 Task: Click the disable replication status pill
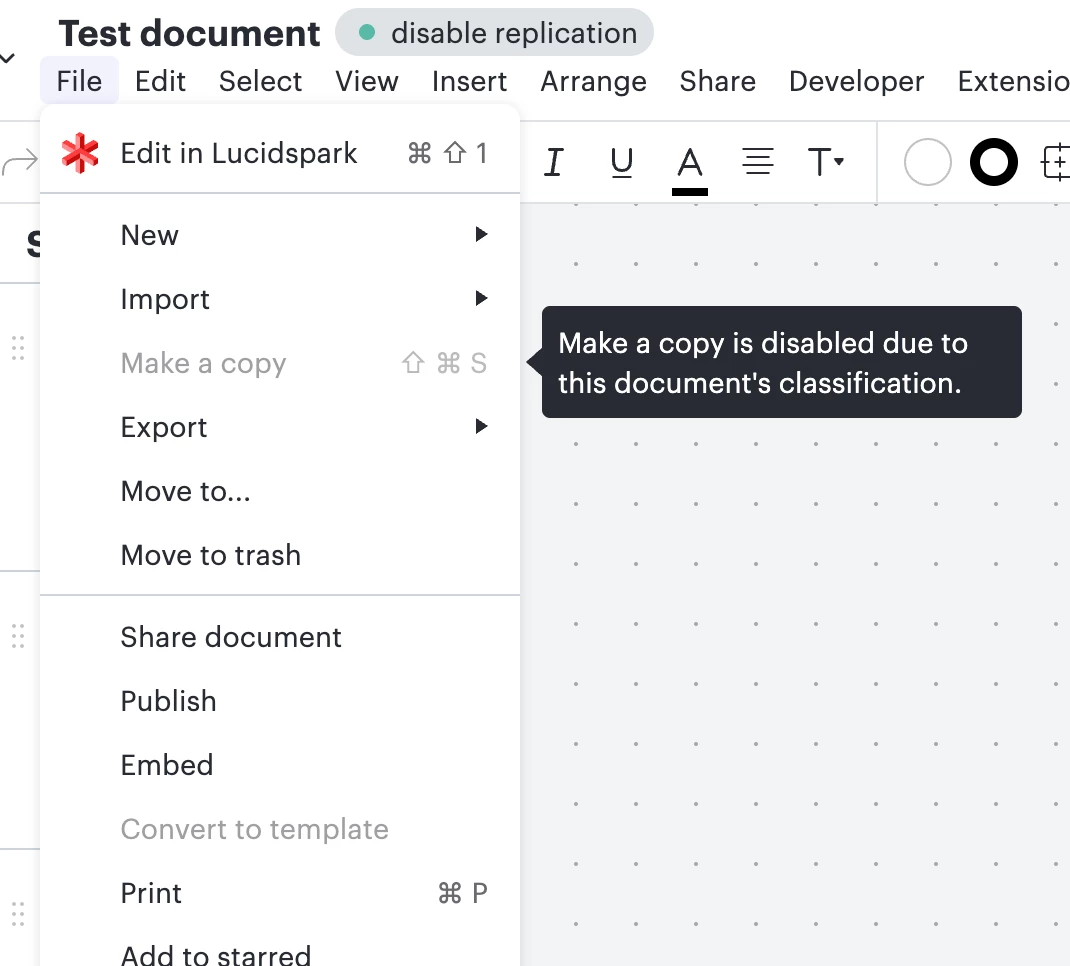(x=494, y=32)
